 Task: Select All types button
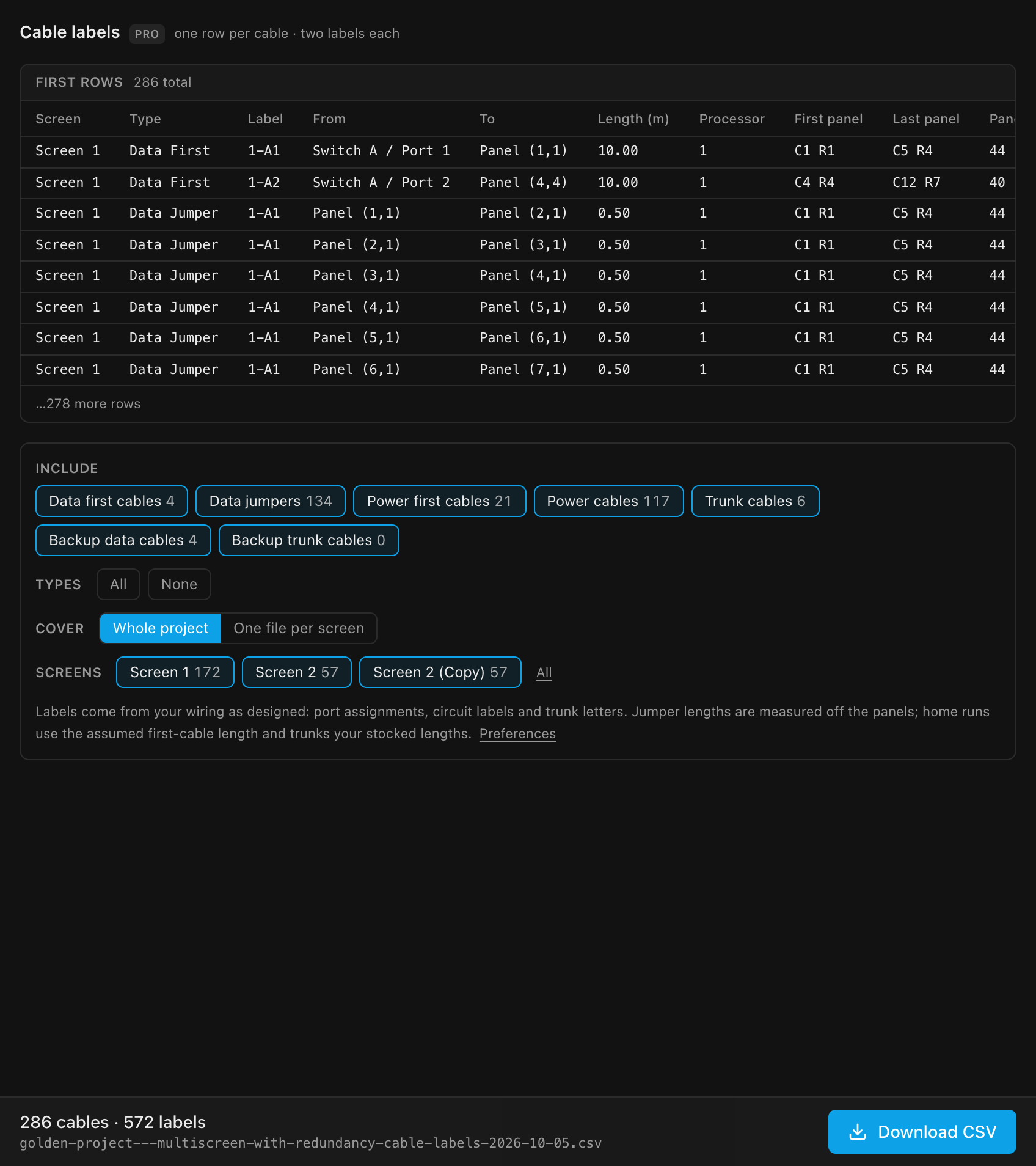[x=119, y=584]
